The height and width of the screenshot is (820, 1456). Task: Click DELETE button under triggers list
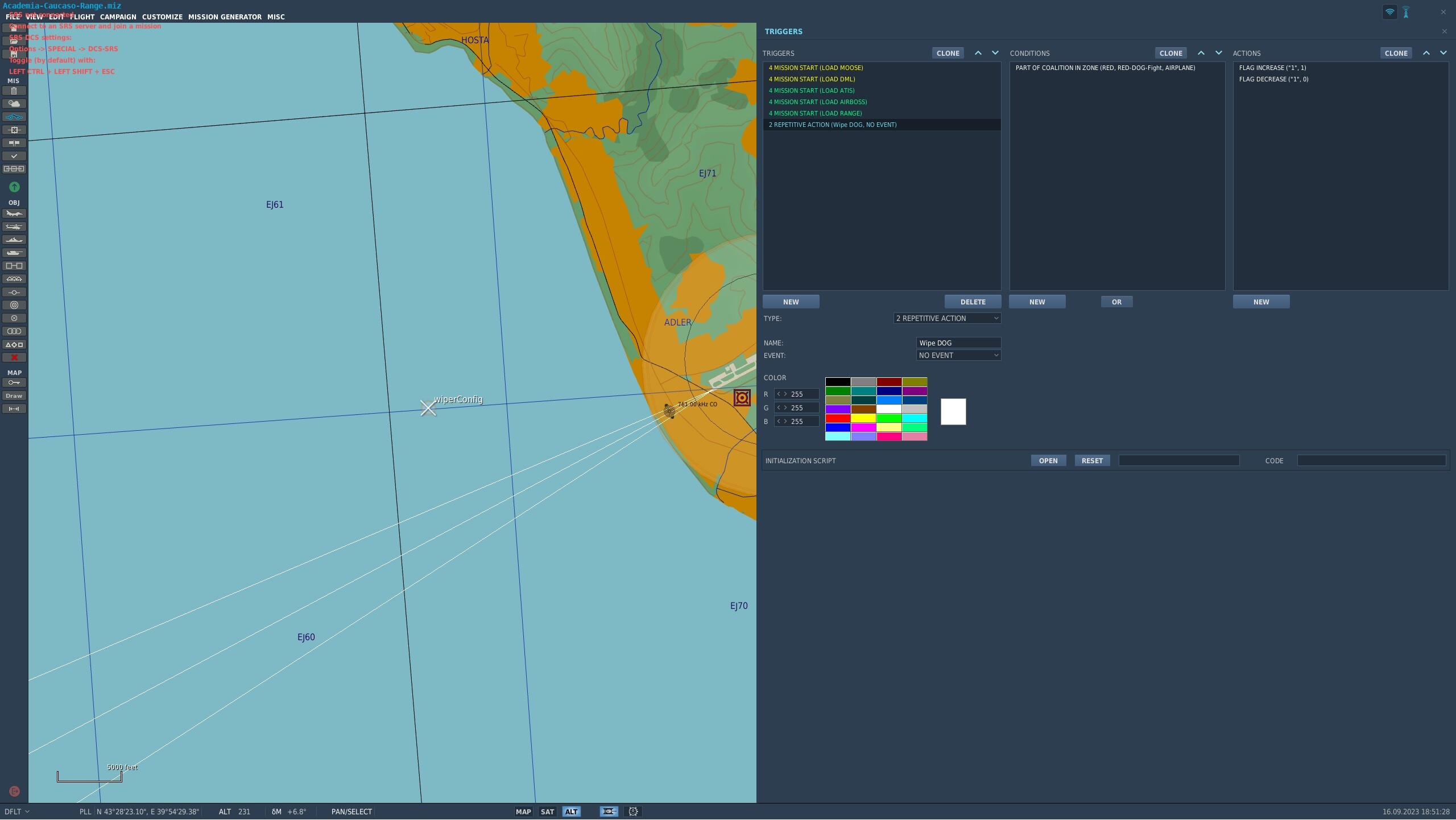[x=973, y=302]
